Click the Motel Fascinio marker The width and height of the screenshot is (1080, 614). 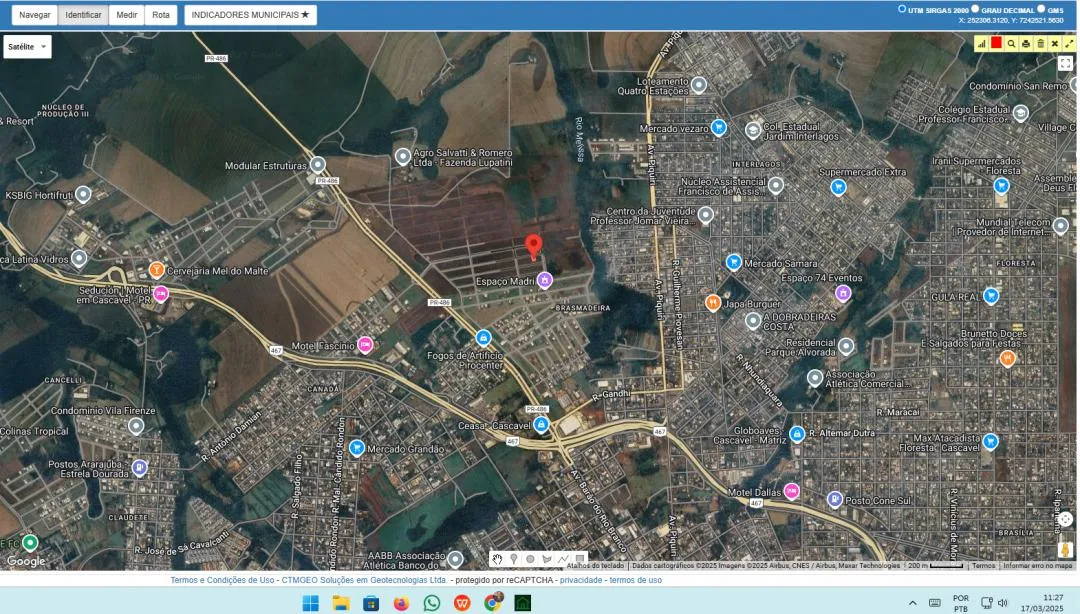pyautogui.click(x=365, y=344)
